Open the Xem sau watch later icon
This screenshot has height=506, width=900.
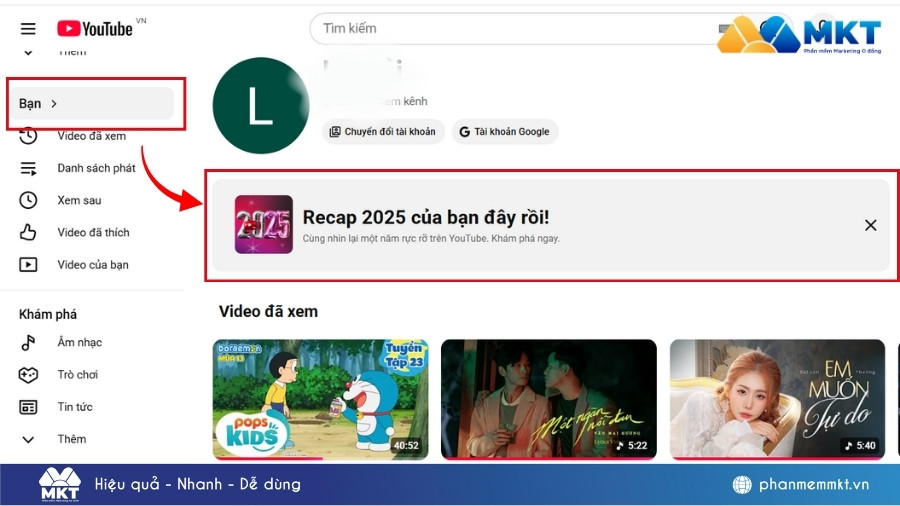point(28,200)
